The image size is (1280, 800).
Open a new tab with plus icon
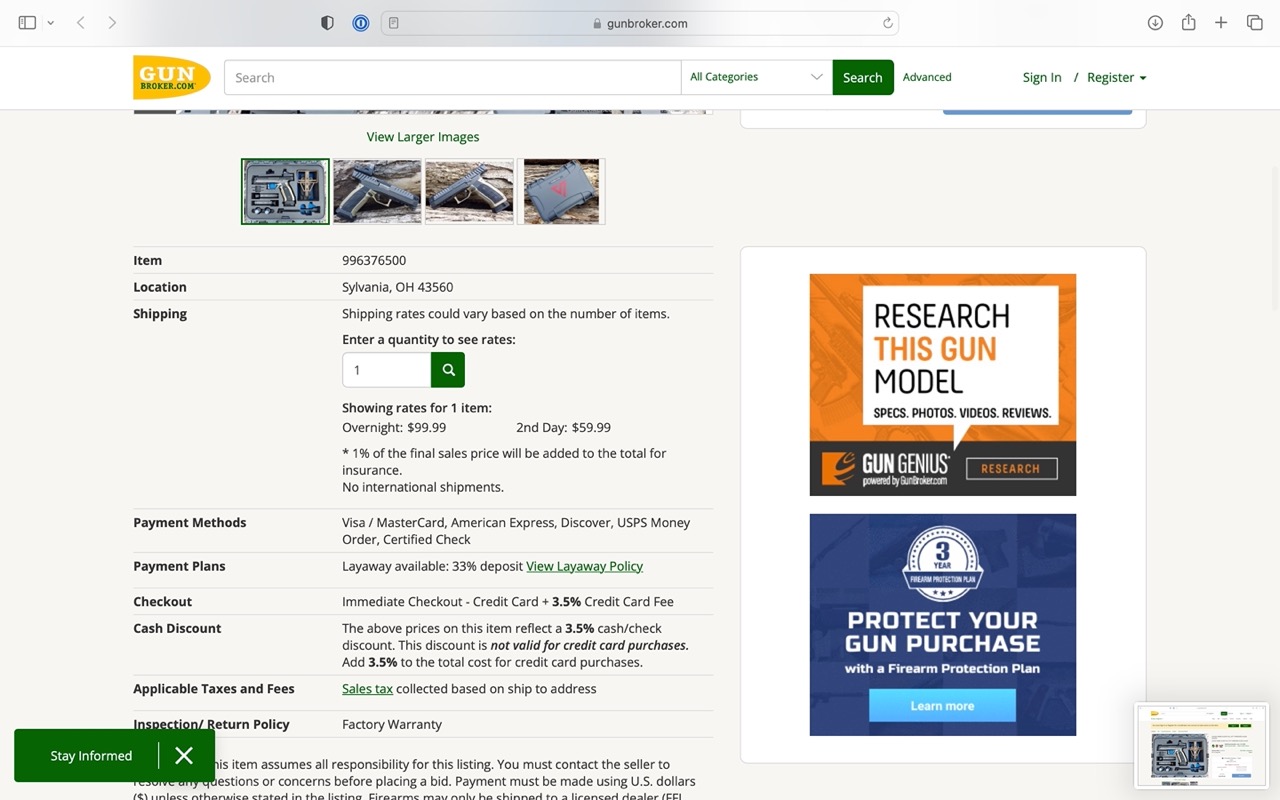tap(1221, 23)
